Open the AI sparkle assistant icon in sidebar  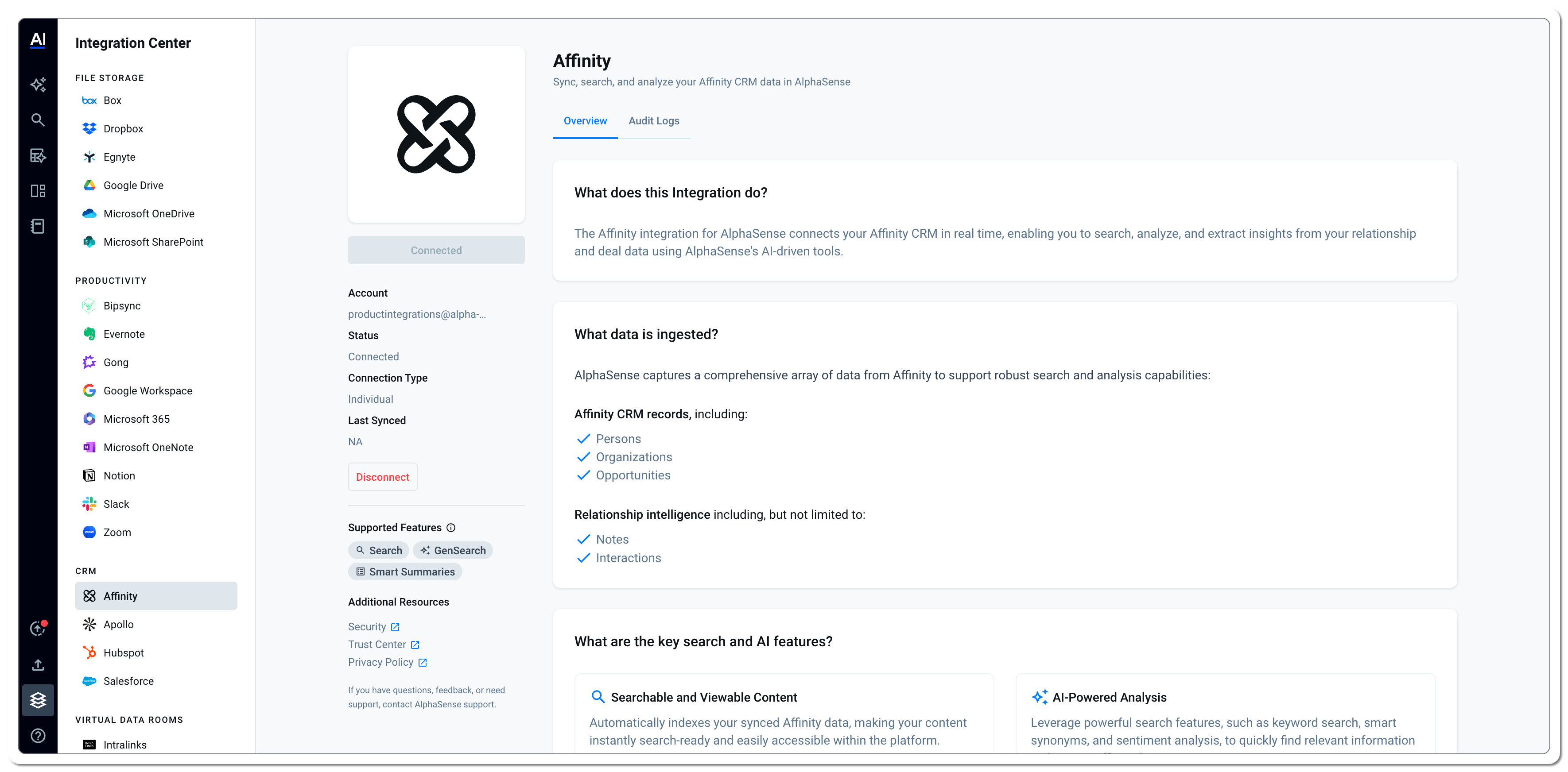tap(38, 85)
